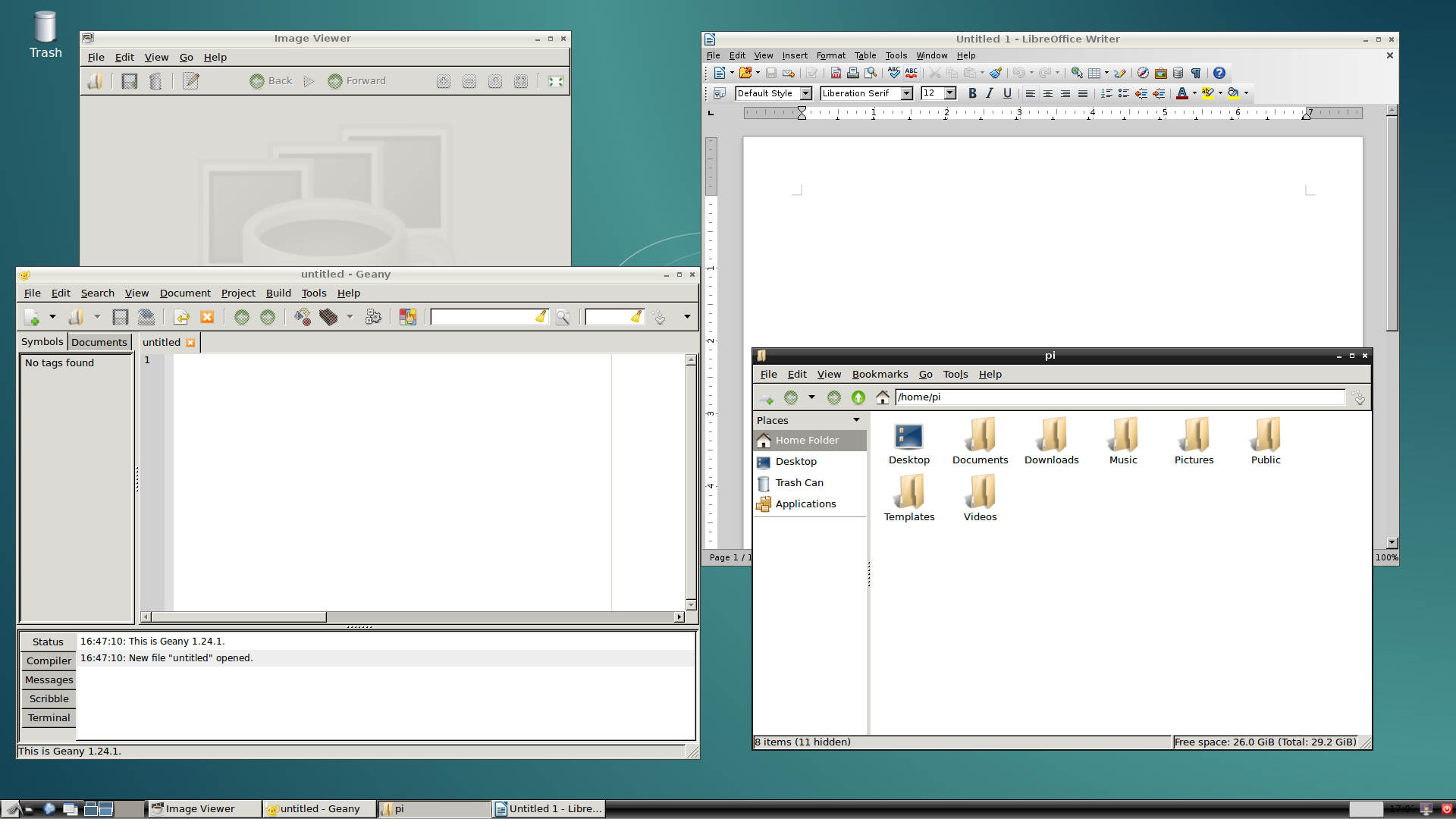This screenshot has height=819, width=1456.
Task: Click the Print icon in Writer
Action: coord(853,73)
